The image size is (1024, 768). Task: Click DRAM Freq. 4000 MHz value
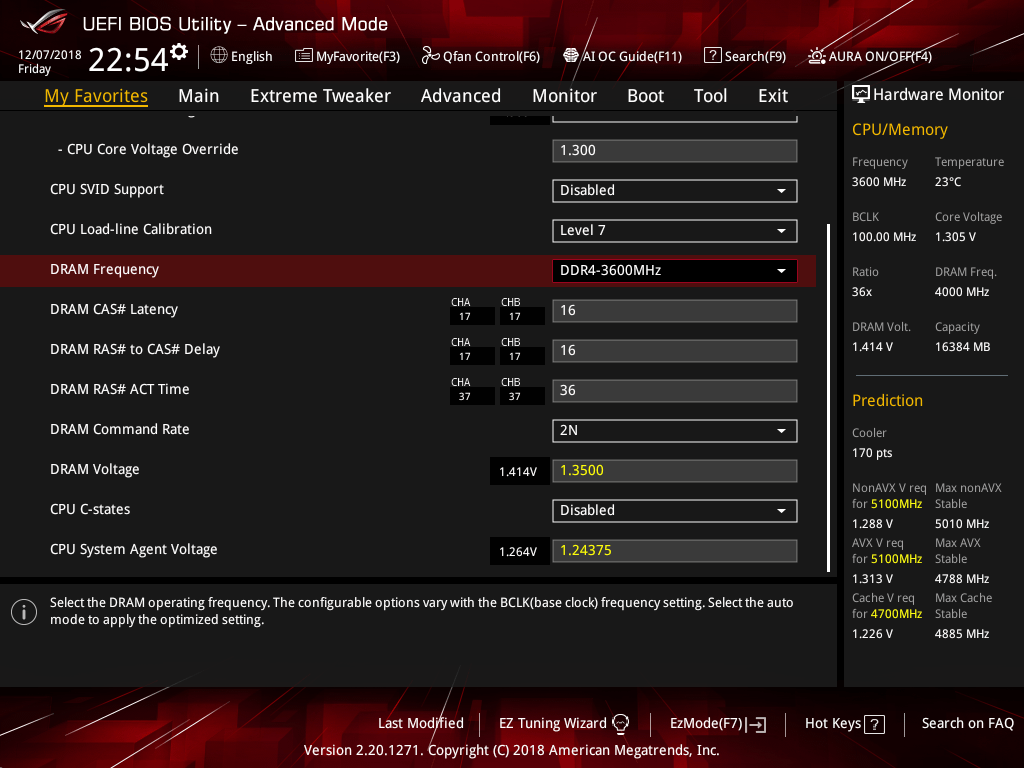point(961,292)
